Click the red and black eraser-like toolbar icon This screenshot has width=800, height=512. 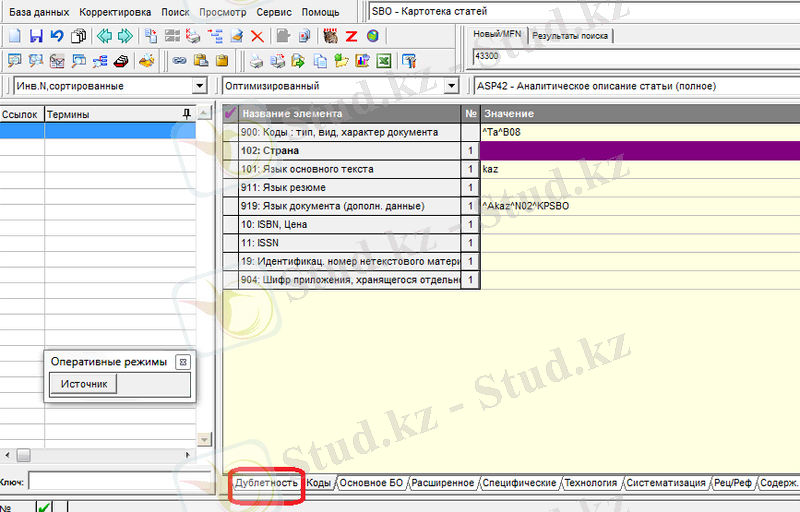pos(121,61)
